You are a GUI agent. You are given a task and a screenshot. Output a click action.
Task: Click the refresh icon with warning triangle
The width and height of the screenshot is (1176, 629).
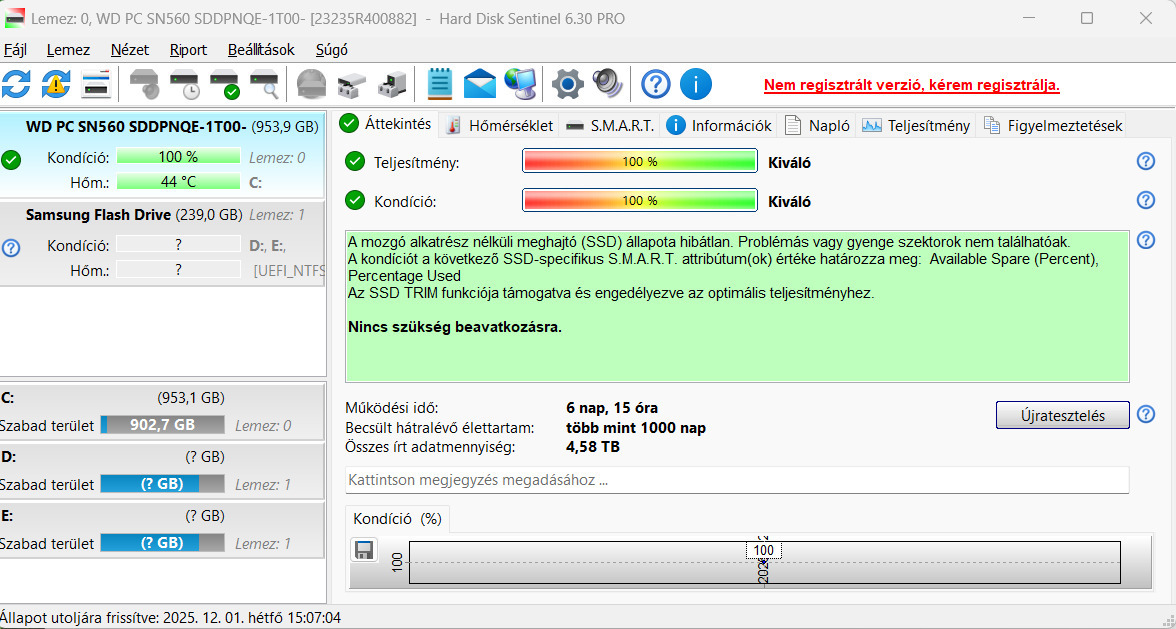coord(56,84)
